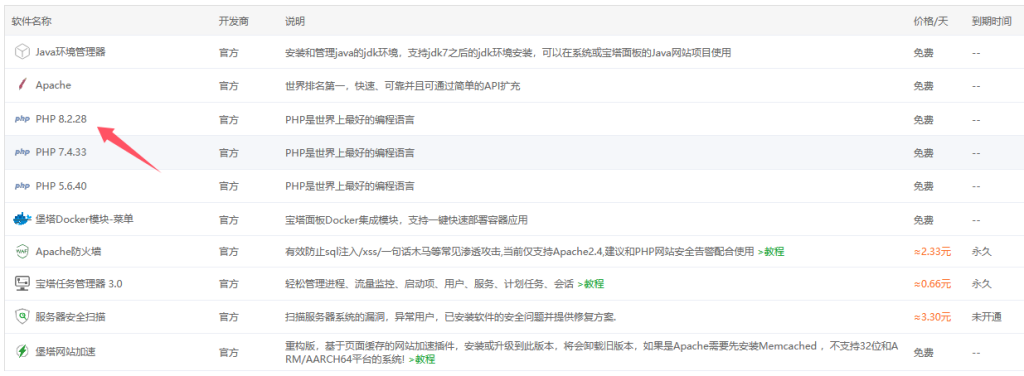1024x376 pixels.
Task: Click the PHP 8.2.28 logo icon
Action: (x=22, y=119)
